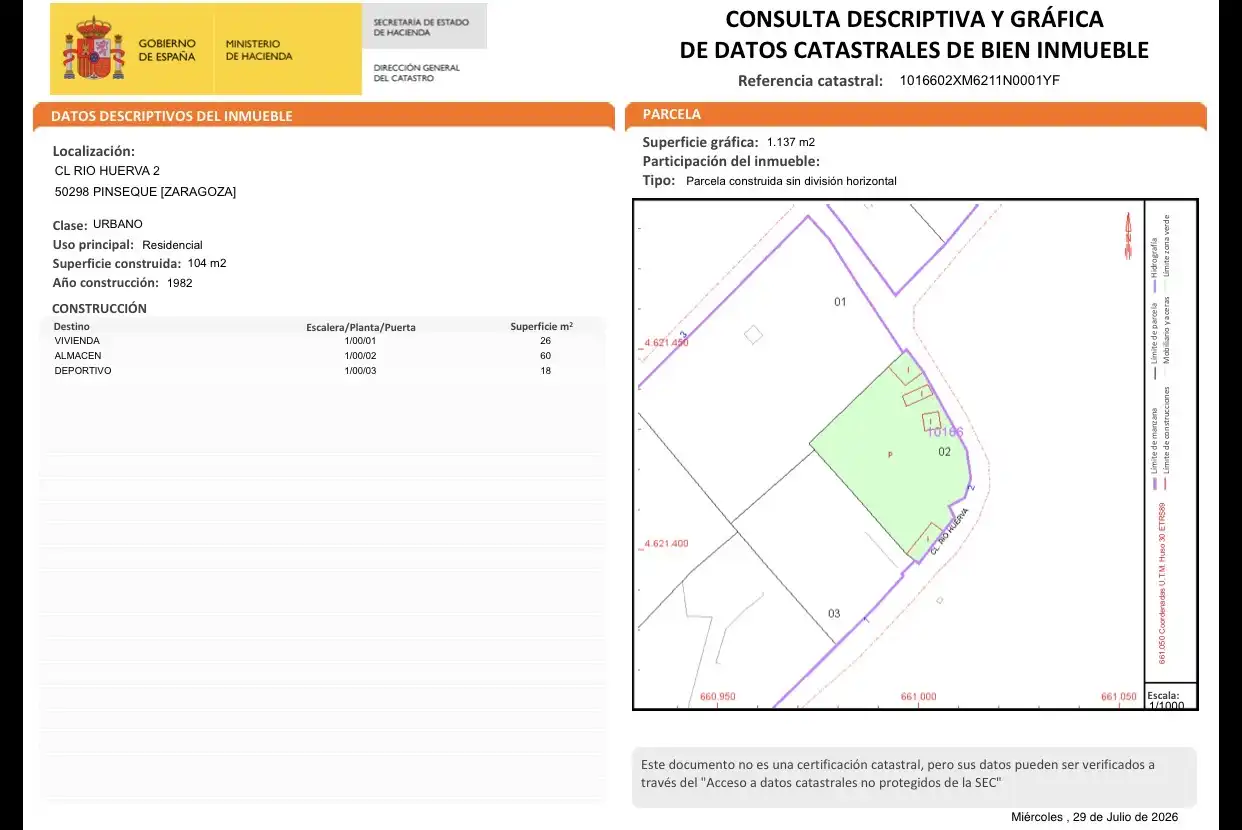1242x830 pixels.
Task: Click the 'Clase:' label
Action: (x=70, y=225)
